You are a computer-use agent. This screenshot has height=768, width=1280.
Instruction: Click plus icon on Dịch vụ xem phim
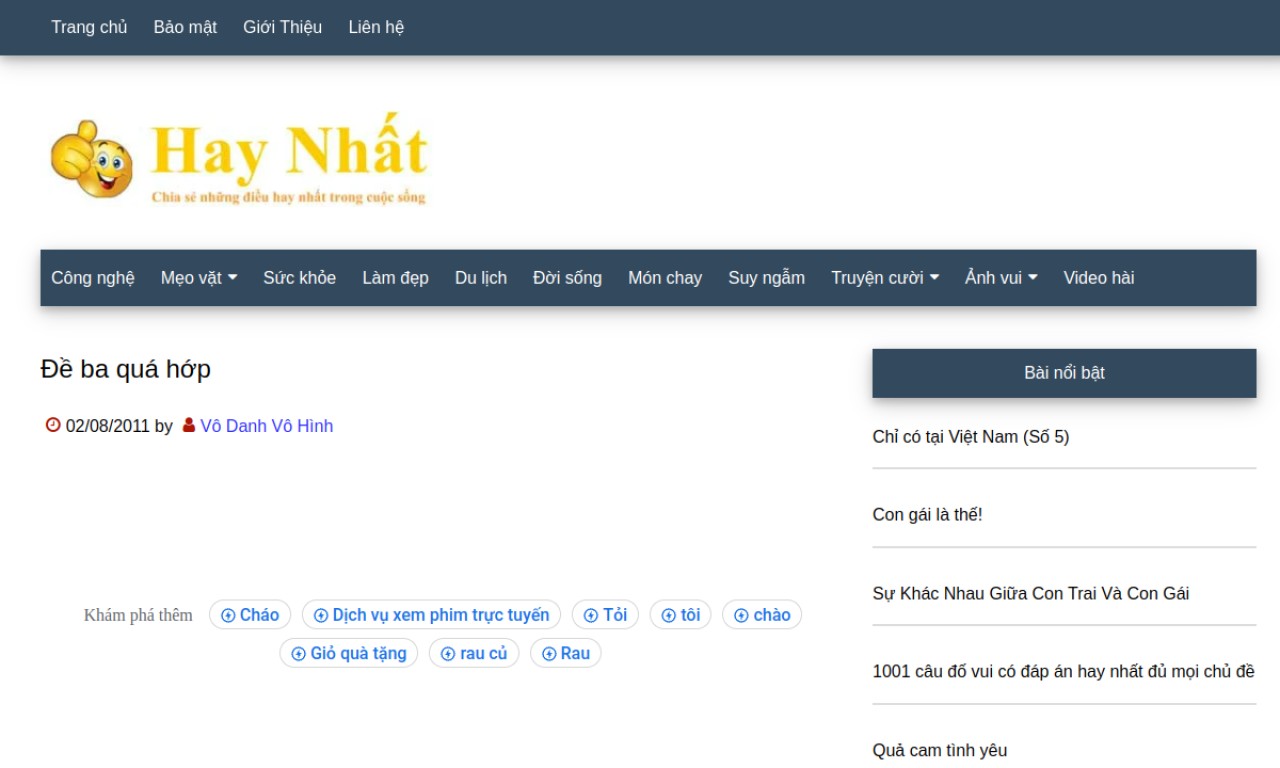321,615
